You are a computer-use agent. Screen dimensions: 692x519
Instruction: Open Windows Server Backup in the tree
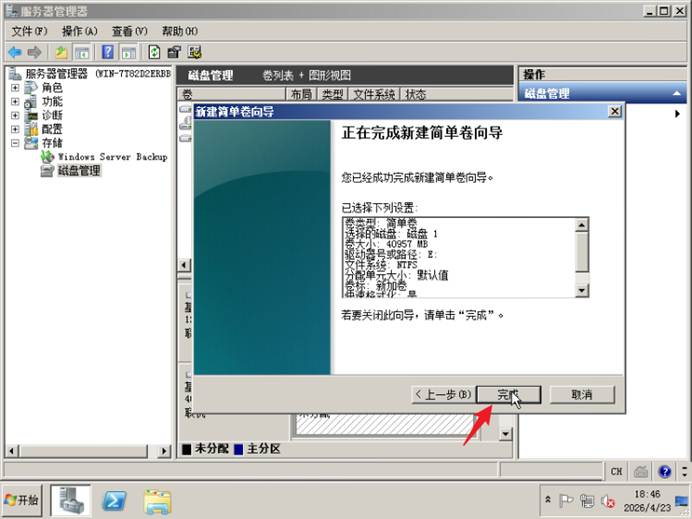coord(113,157)
